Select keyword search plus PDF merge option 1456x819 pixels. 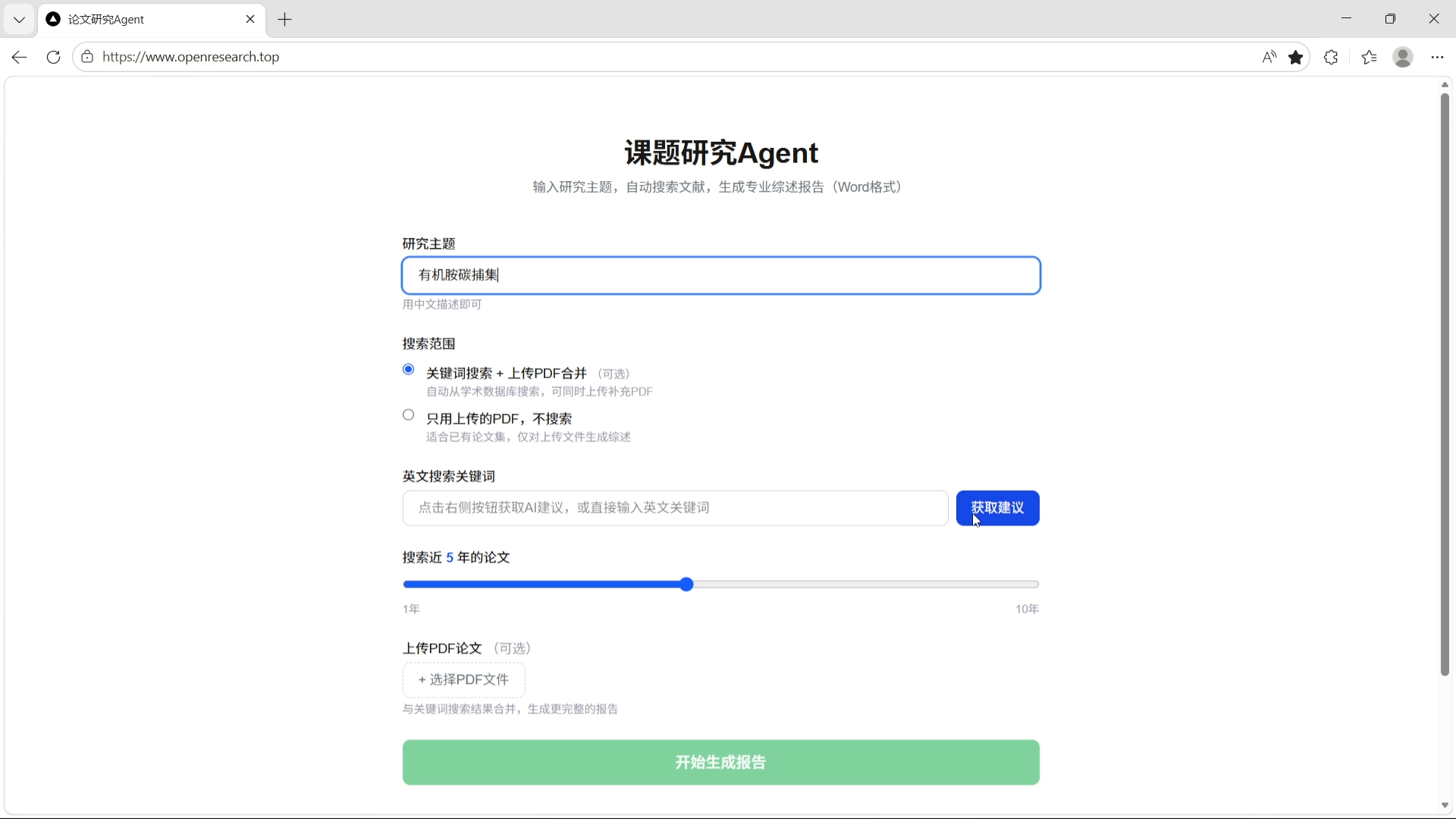pos(409,369)
